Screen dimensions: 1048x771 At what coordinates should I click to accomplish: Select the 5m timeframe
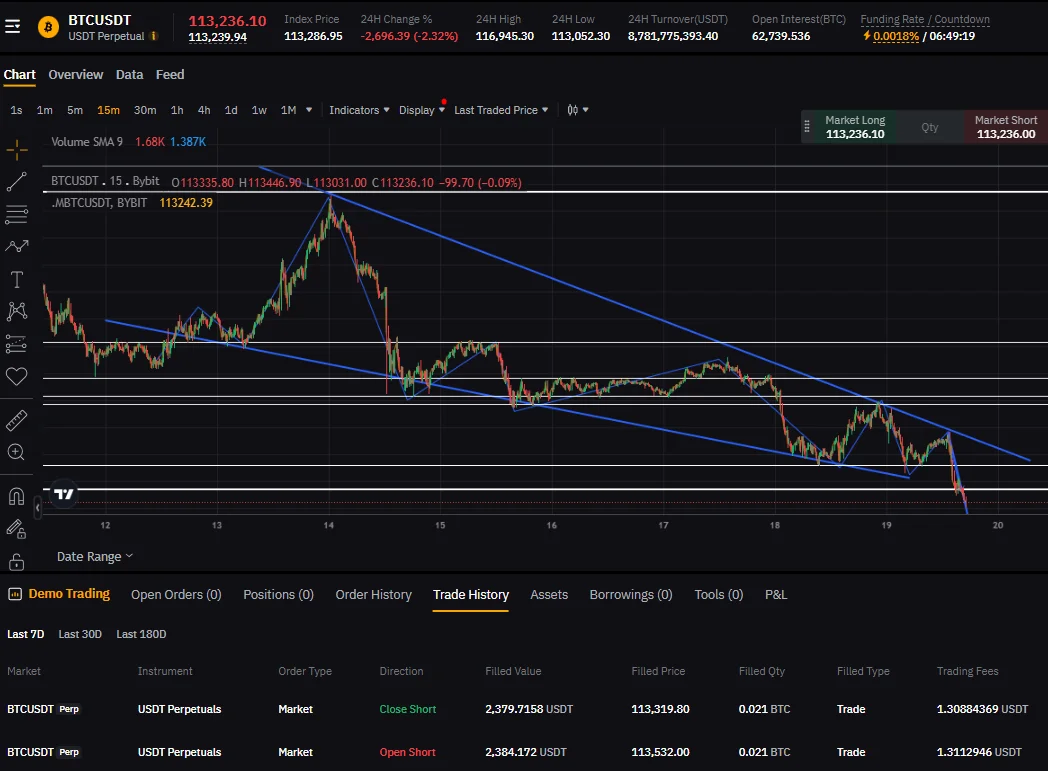coord(75,110)
